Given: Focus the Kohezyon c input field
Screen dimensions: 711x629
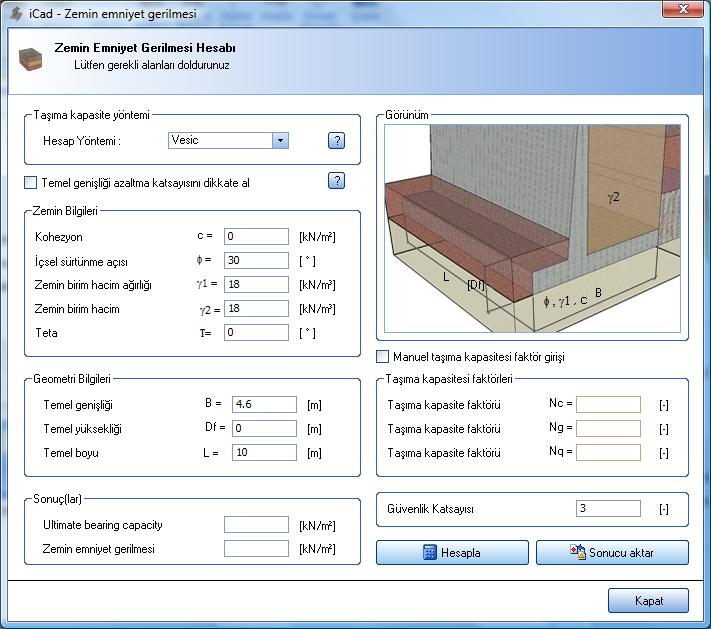Looking at the screenshot, I should coord(256,236).
